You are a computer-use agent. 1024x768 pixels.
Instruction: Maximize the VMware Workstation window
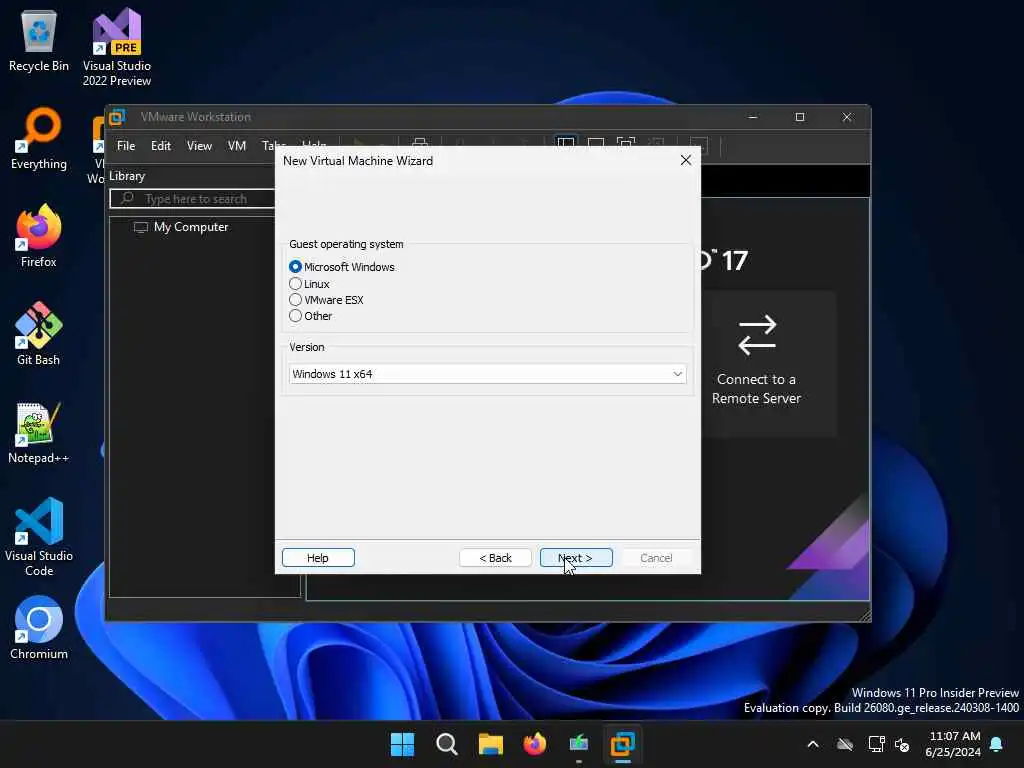pyautogui.click(x=800, y=117)
